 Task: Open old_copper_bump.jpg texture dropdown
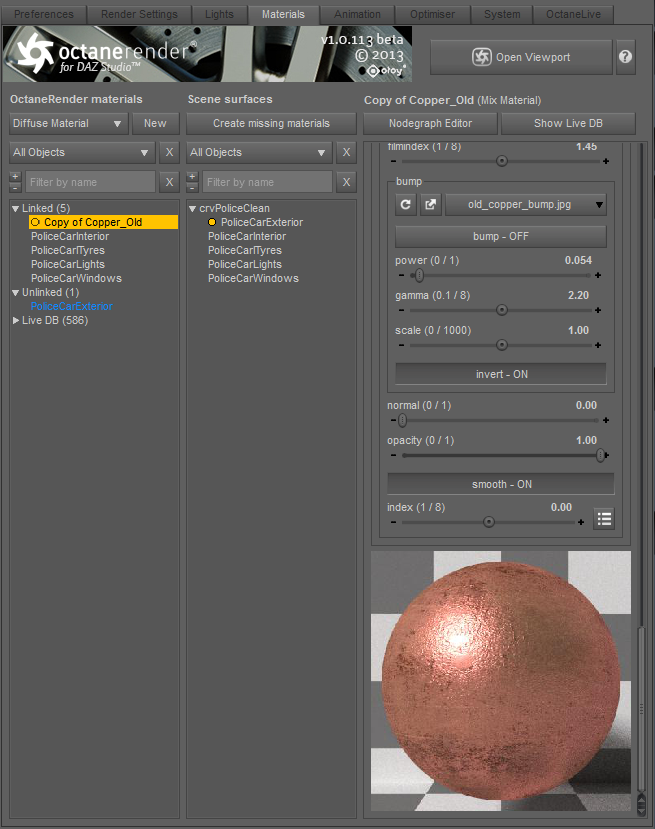click(x=526, y=205)
